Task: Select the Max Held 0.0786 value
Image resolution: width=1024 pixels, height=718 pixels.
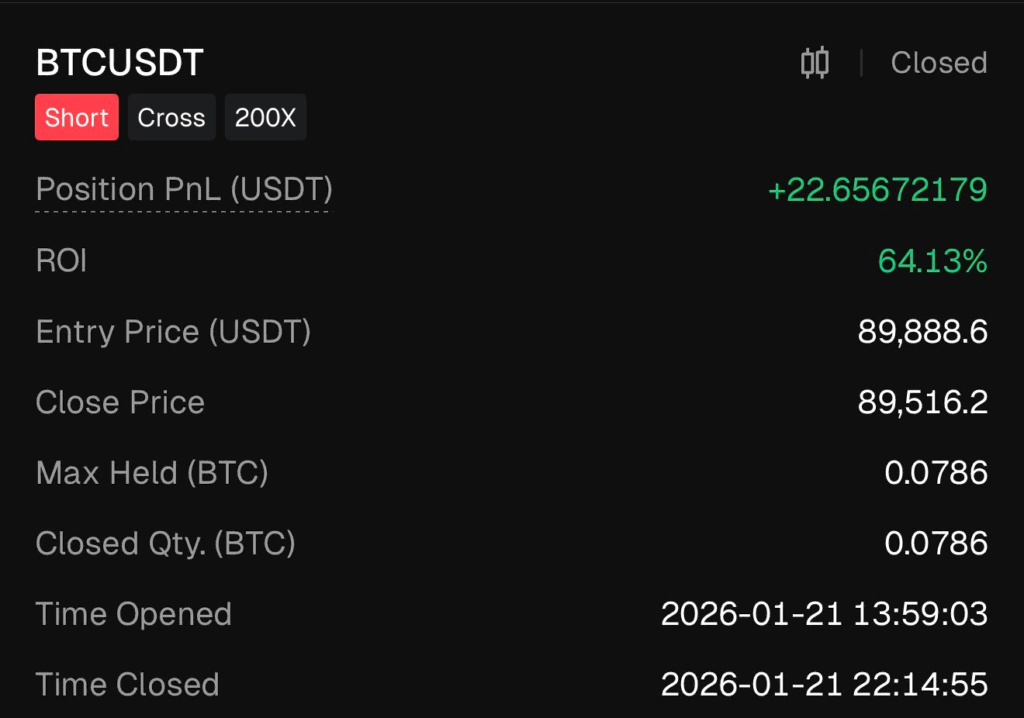Action: tap(936, 473)
